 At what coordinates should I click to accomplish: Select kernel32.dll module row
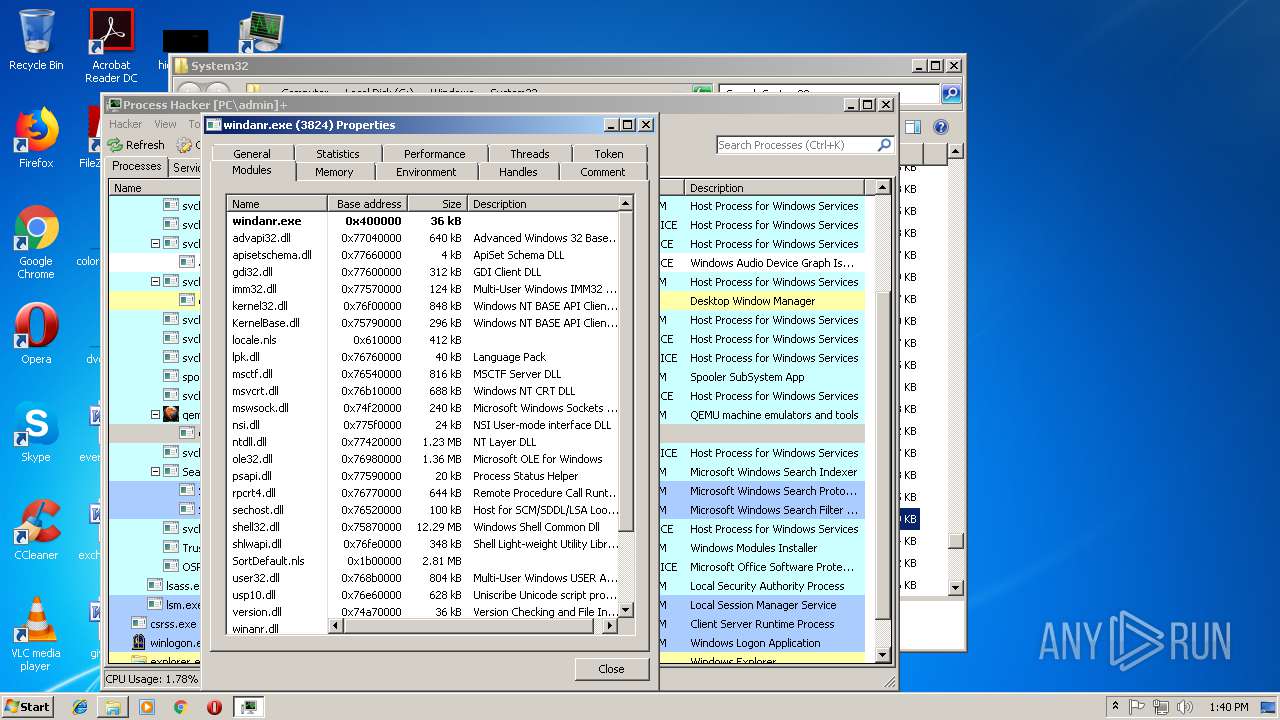coord(424,306)
